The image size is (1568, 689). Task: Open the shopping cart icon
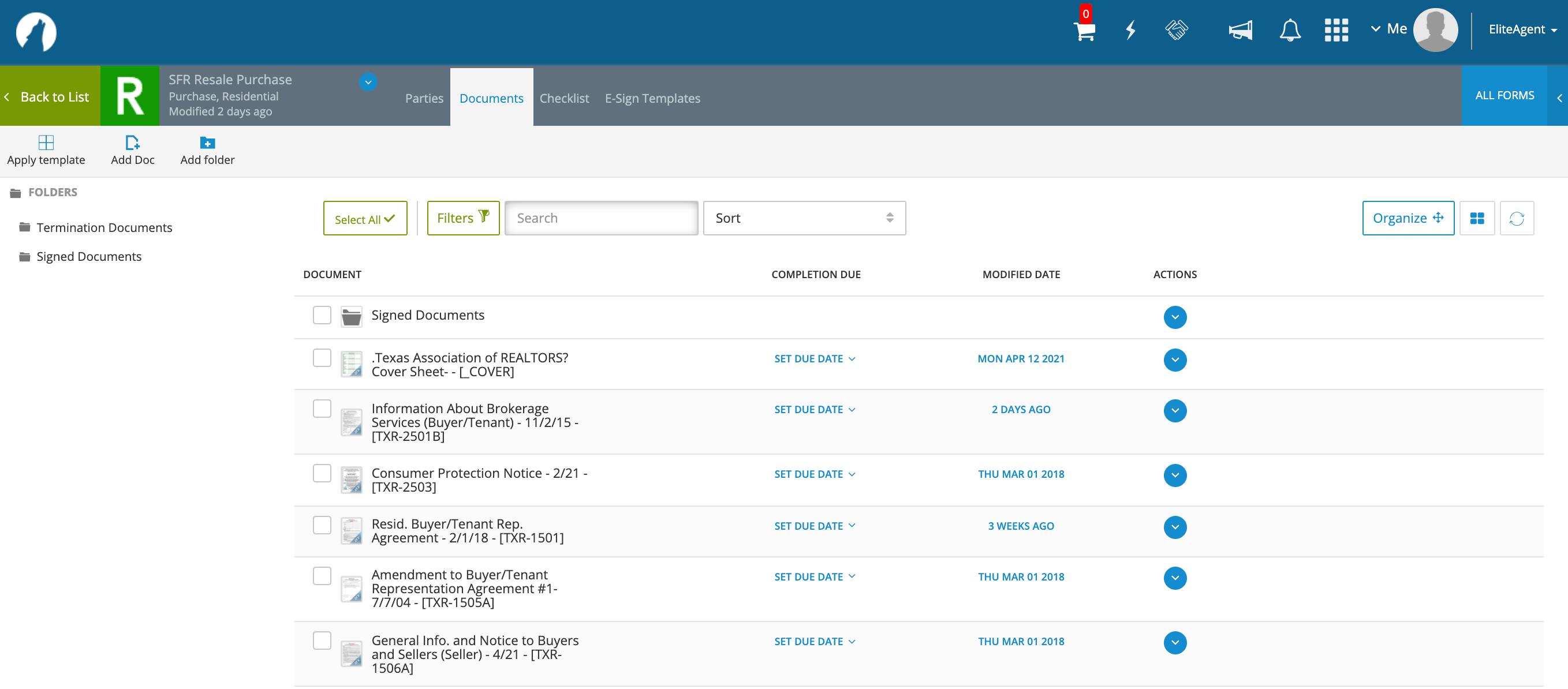pos(1085,31)
